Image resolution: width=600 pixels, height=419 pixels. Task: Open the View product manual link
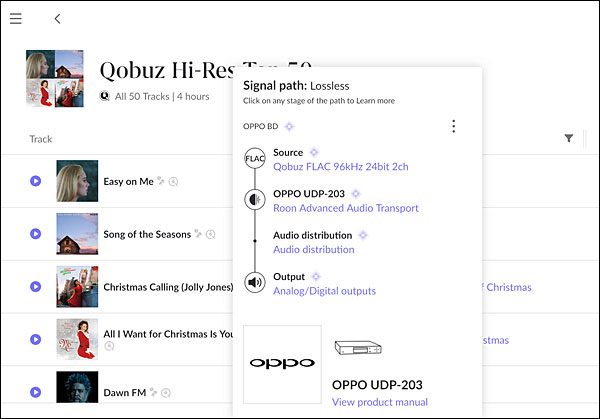380,402
